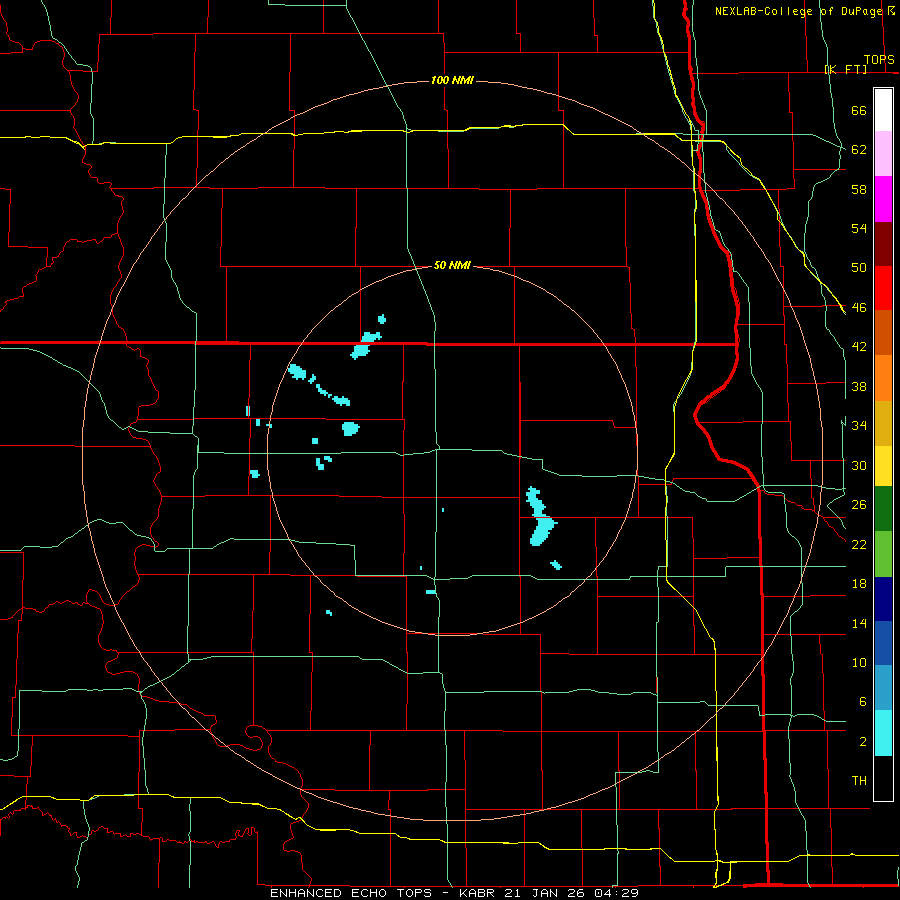Click the 10 legend scale value

pos(859,662)
